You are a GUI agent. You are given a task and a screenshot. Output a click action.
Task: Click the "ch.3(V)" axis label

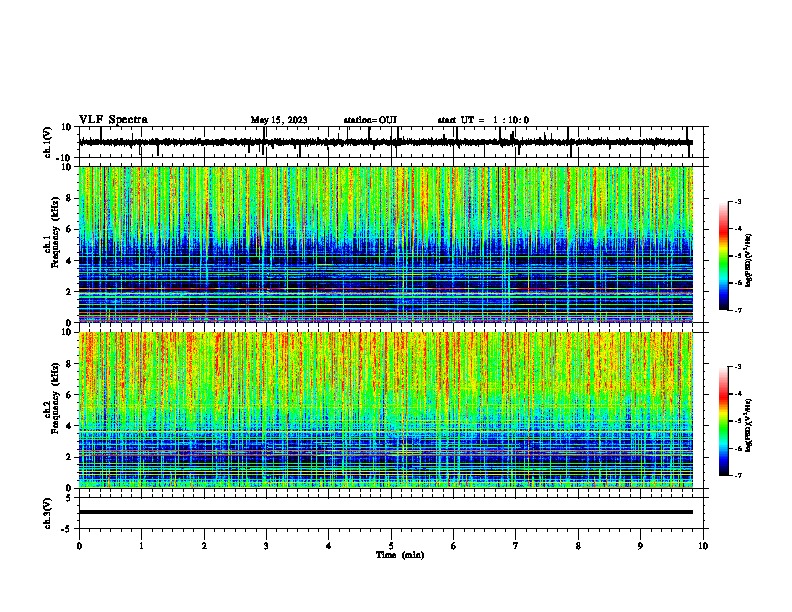[x=48, y=513]
